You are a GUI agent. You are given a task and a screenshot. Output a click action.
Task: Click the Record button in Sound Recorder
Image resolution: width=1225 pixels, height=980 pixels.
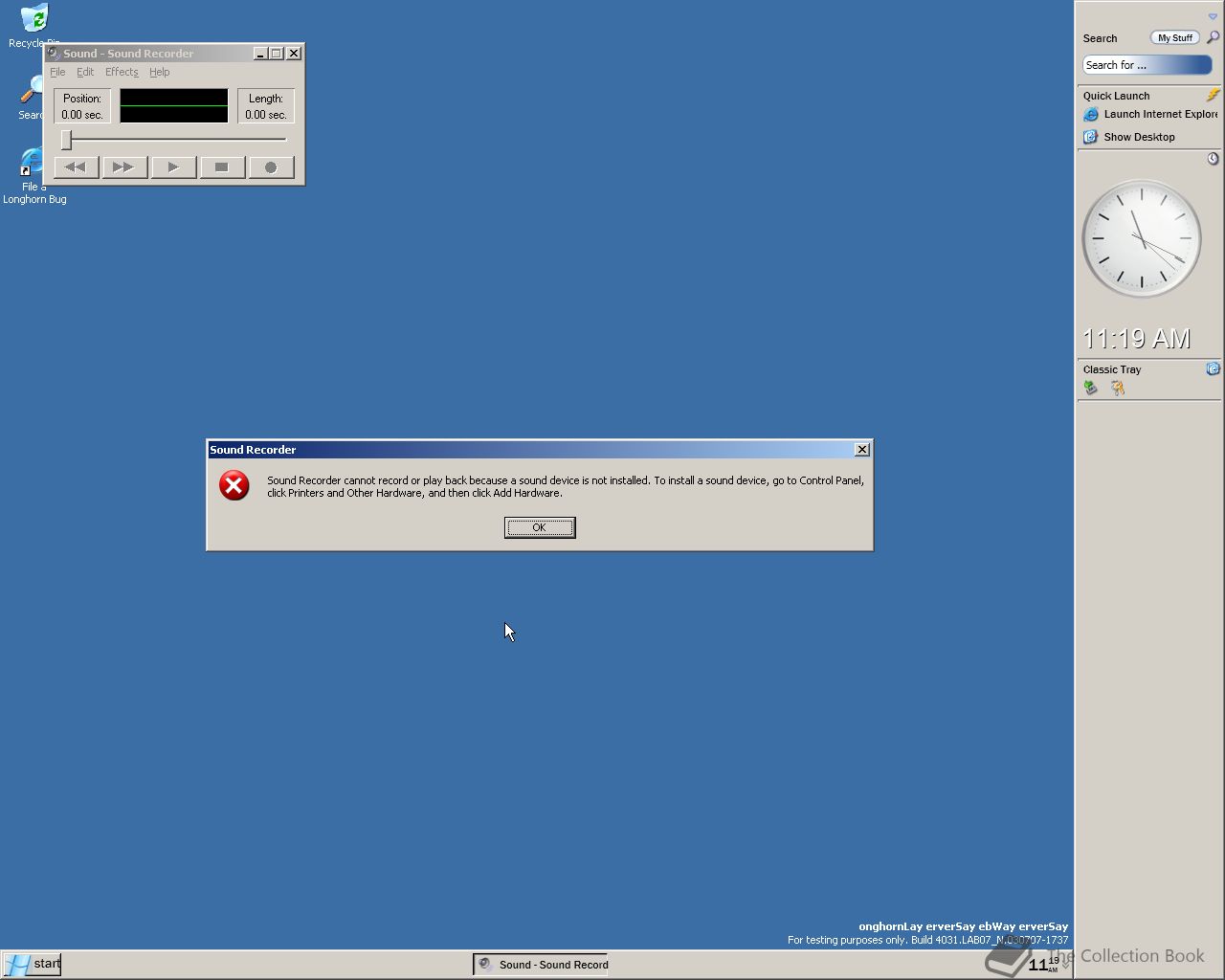(x=271, y=167)
